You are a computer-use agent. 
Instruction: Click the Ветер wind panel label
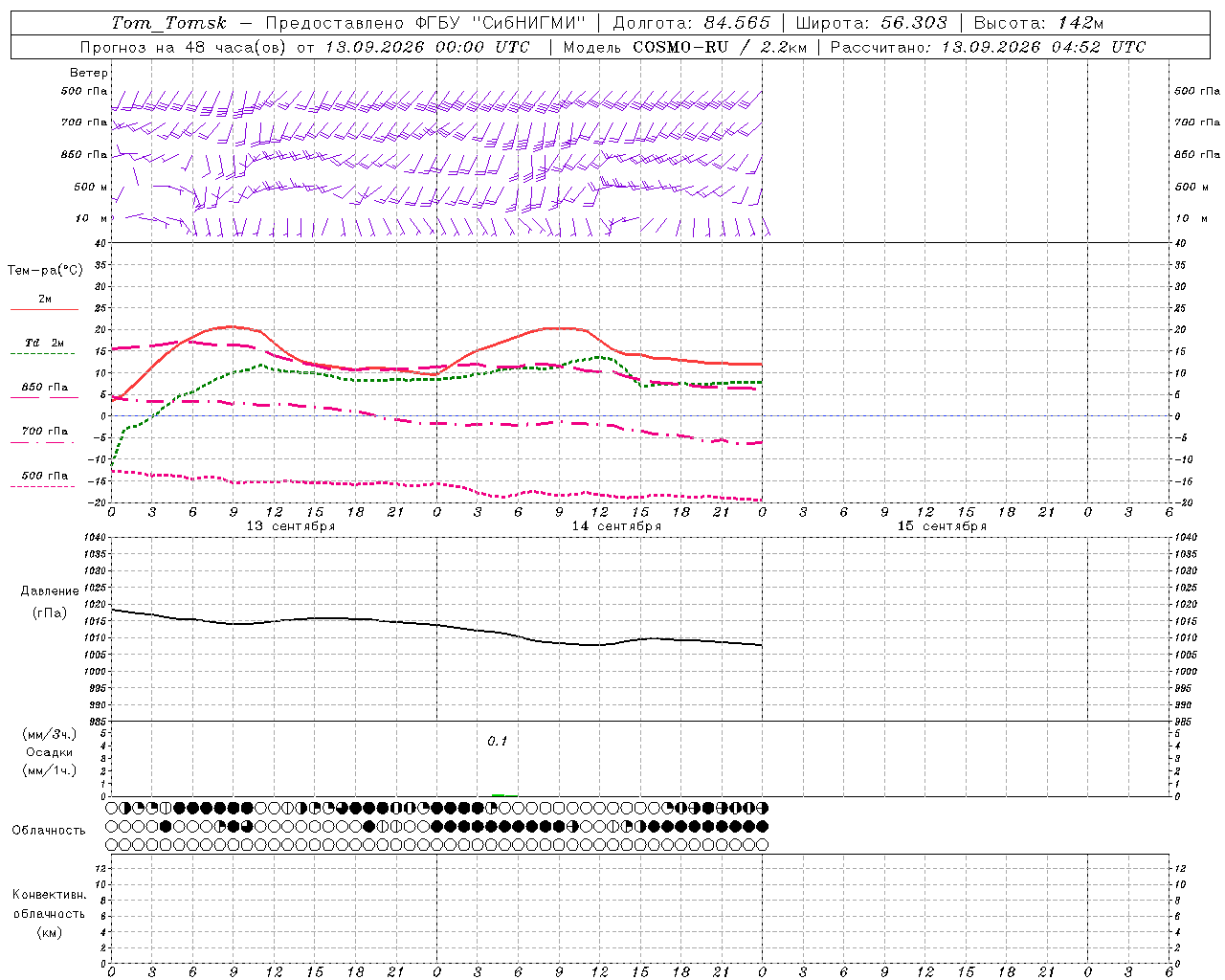point(89,73)
